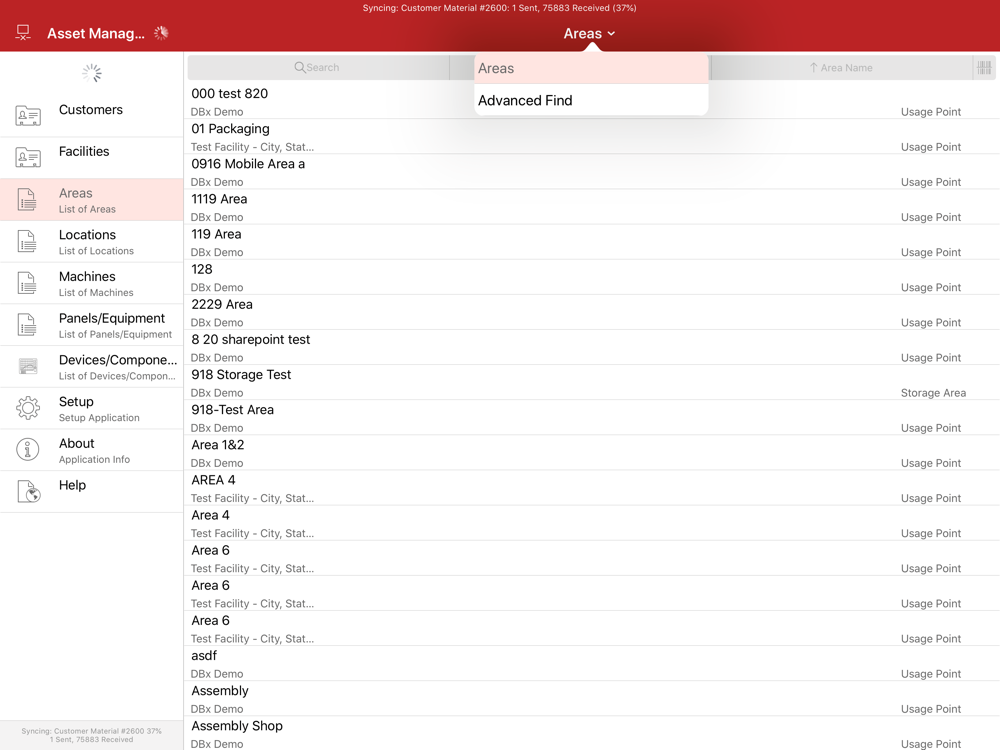Click the sync status text at sidebar bottom
Screen dimensions: 1000x750
(91, 735)
